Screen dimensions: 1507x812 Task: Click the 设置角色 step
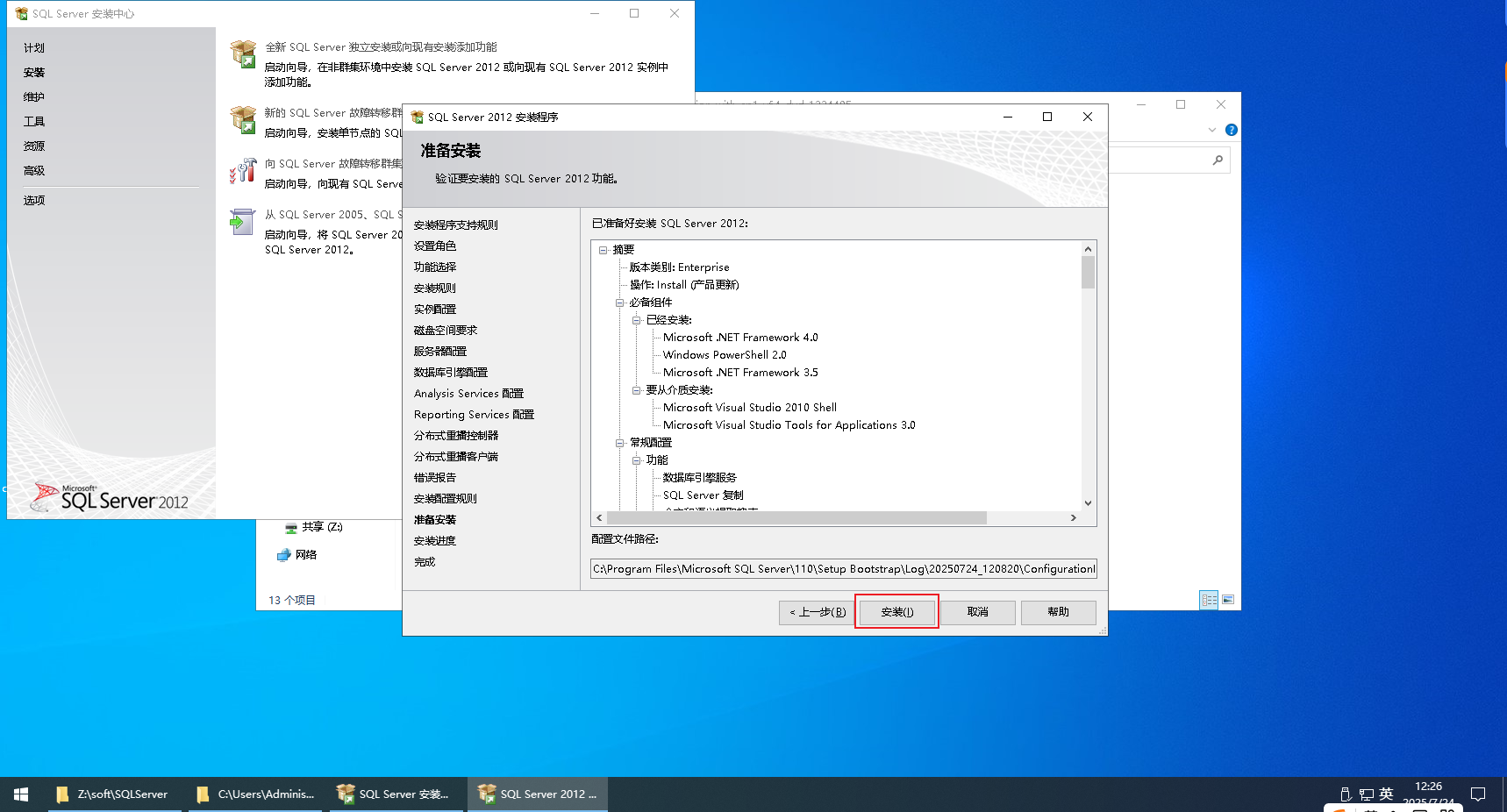(x=435, y=246)
